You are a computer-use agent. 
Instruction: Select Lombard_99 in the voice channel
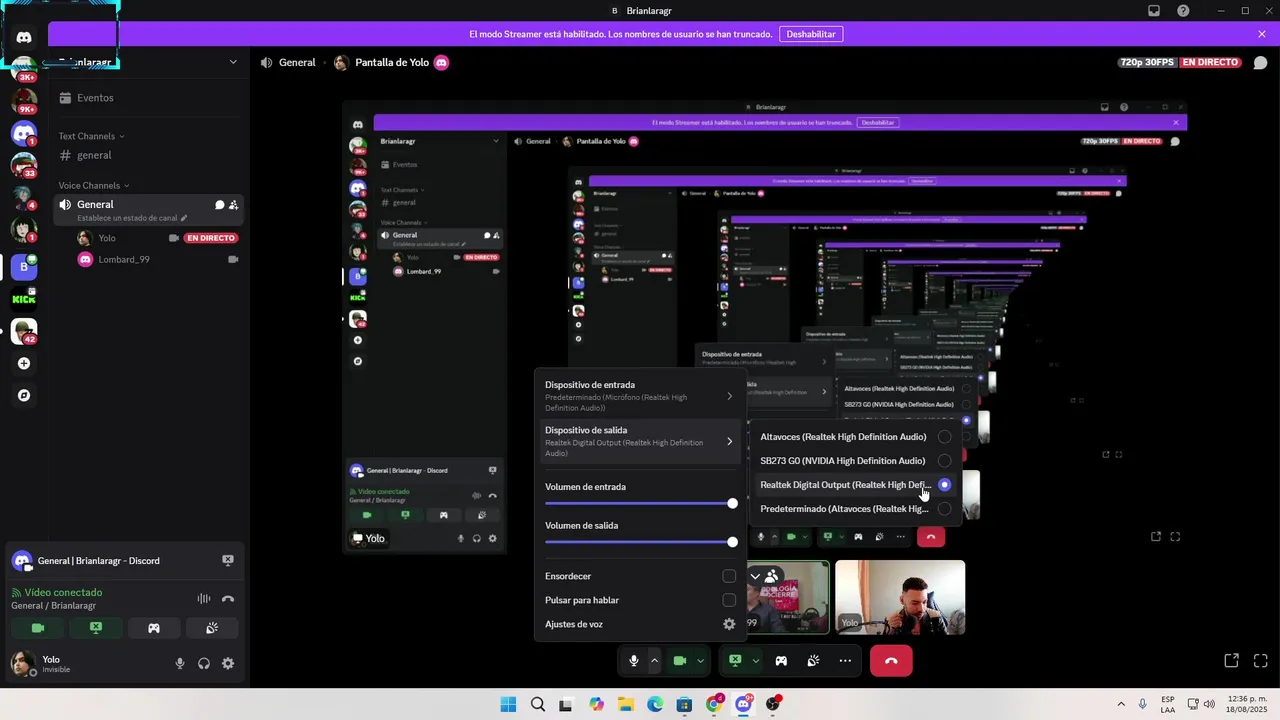(x=160, y=259)
